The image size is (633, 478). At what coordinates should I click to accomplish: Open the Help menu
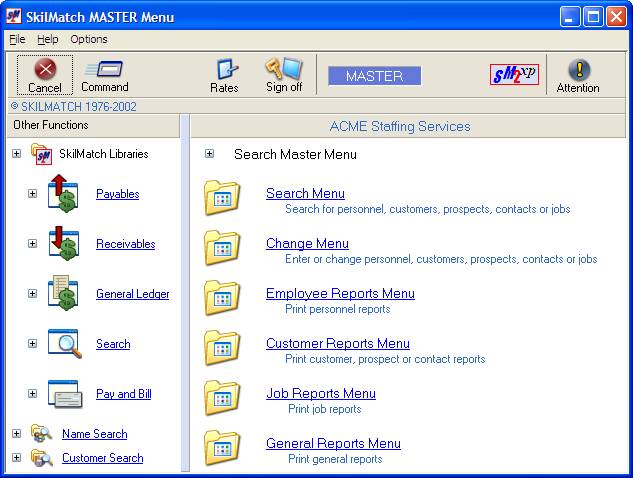point(48,39)
